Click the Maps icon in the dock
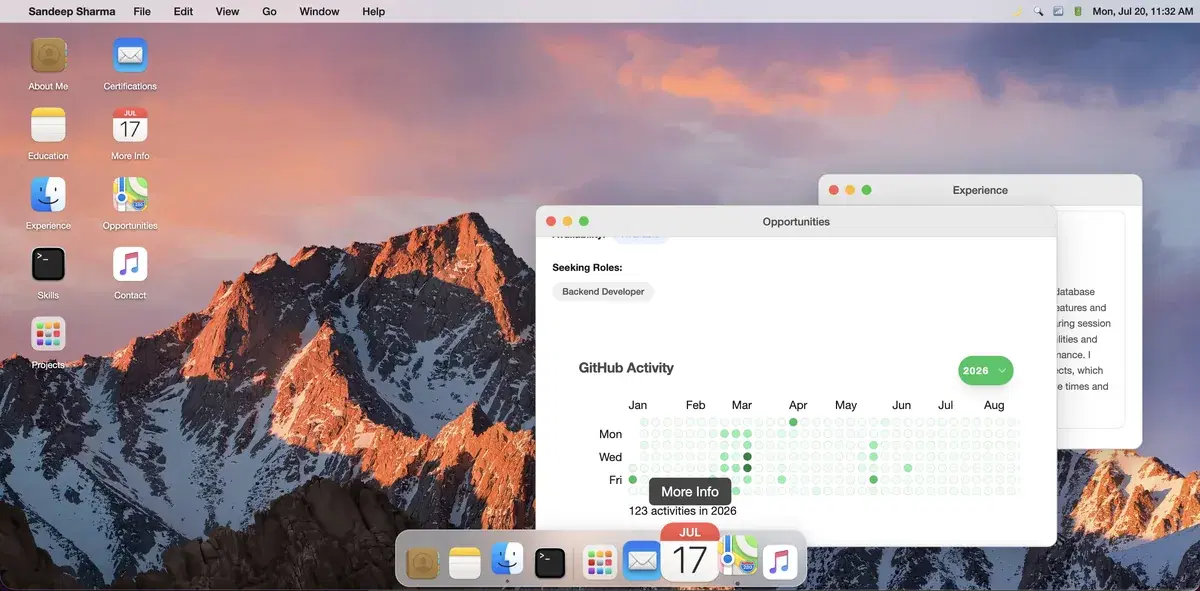Viewport: 1200px width, 591px height. (x=738, y=553)
